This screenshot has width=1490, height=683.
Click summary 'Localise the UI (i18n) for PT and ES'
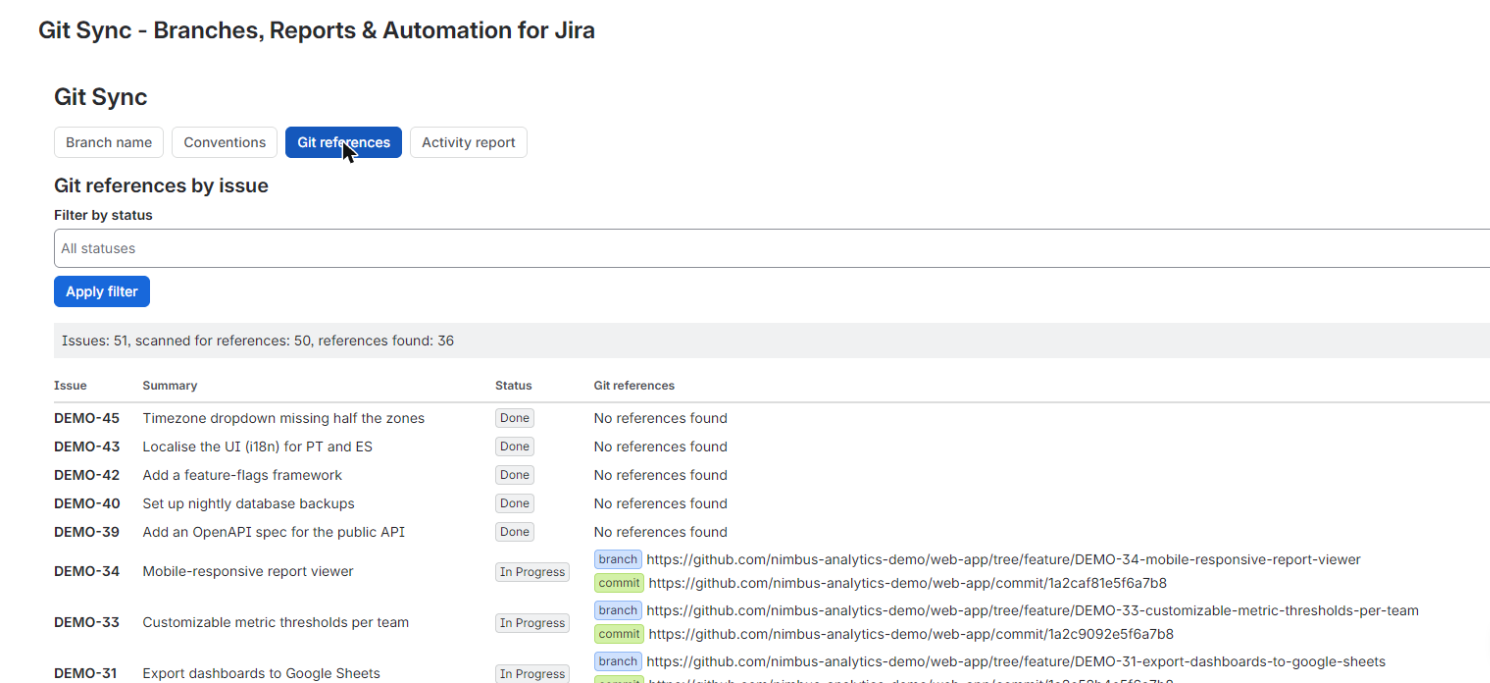(257, 446)
